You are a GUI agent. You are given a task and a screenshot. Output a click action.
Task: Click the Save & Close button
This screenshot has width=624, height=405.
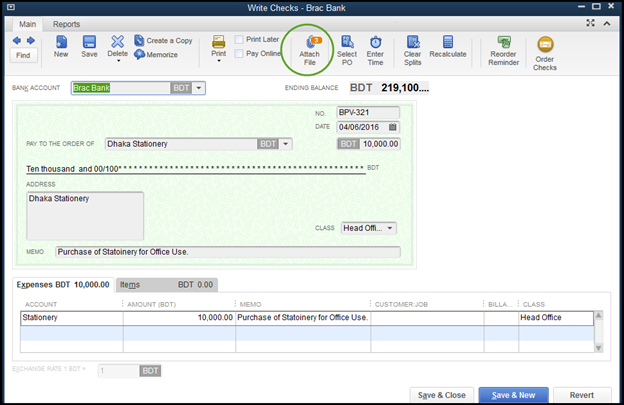click(440, 394)
